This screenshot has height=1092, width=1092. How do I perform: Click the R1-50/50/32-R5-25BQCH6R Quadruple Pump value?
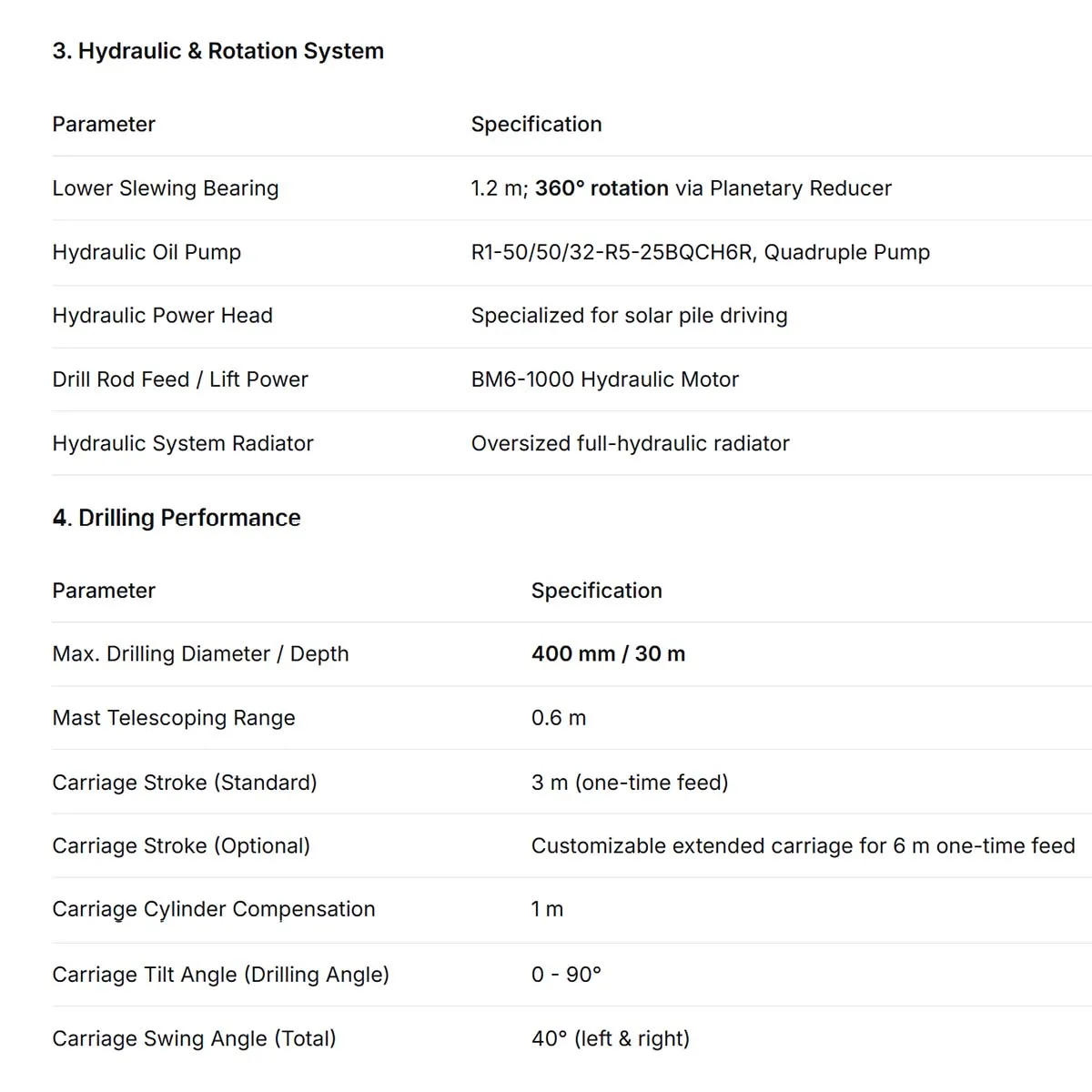tap(700, 252)
